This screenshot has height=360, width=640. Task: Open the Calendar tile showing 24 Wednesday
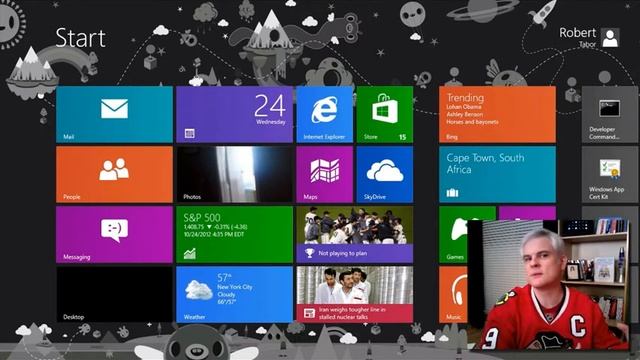(x=235, y=114)
